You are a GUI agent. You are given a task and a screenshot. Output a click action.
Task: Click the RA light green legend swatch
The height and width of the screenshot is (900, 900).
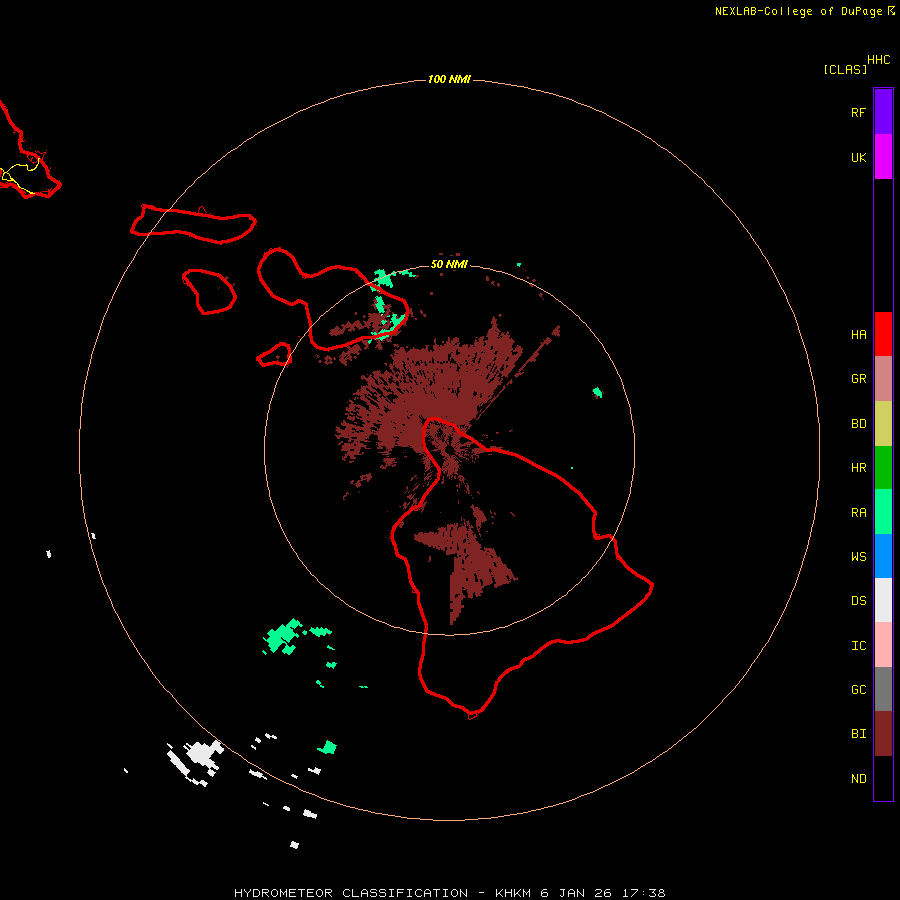883,512
